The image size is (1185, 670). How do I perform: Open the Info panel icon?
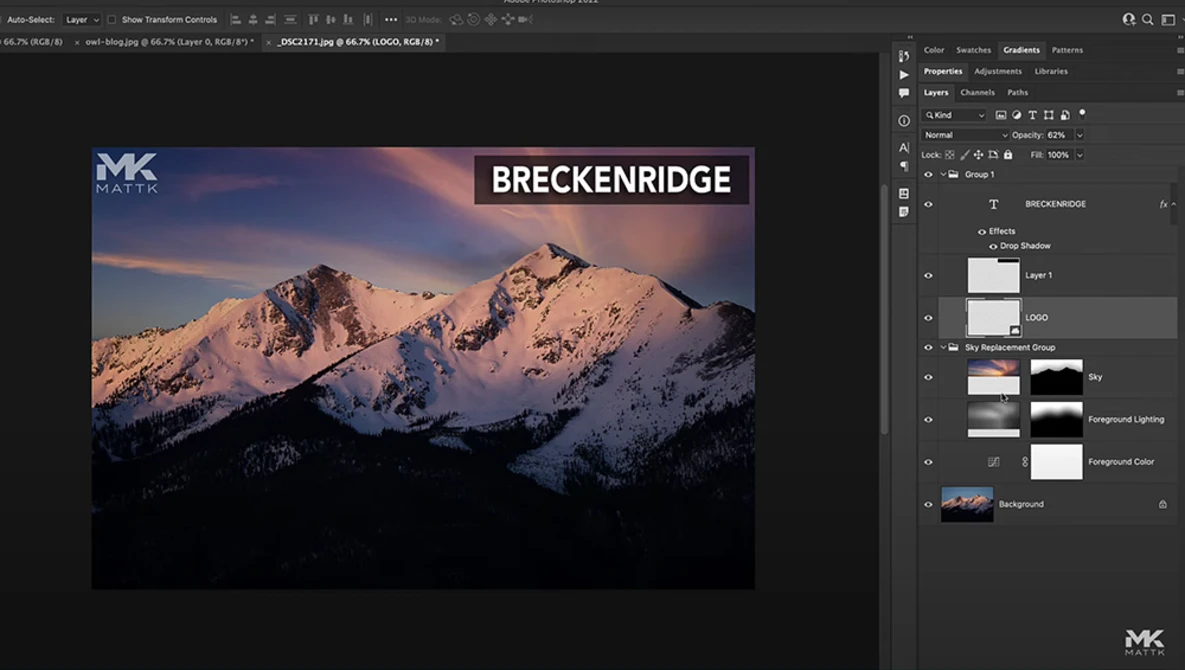904,121
